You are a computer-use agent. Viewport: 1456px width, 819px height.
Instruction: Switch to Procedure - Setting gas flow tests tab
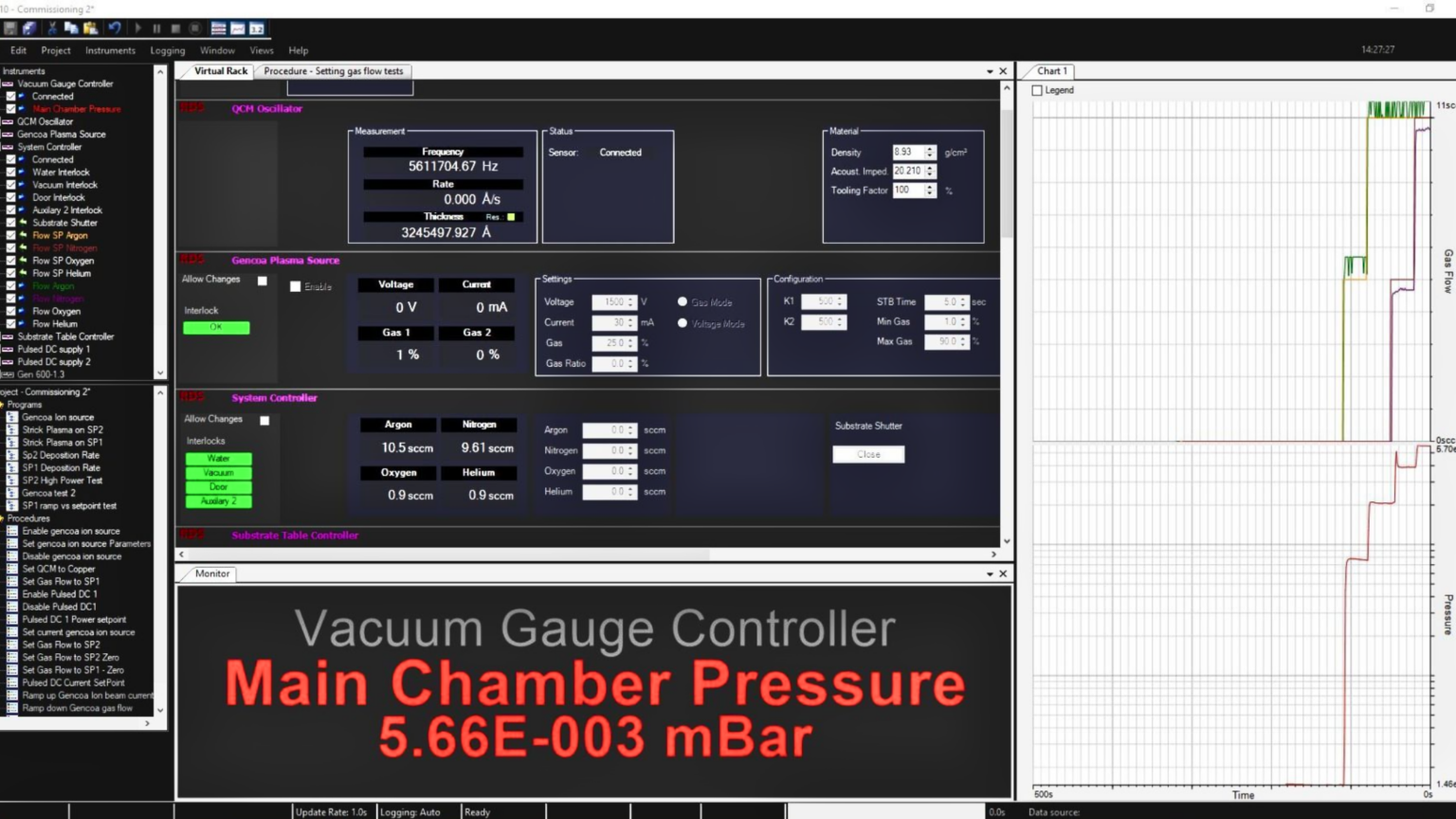[333, 71]
